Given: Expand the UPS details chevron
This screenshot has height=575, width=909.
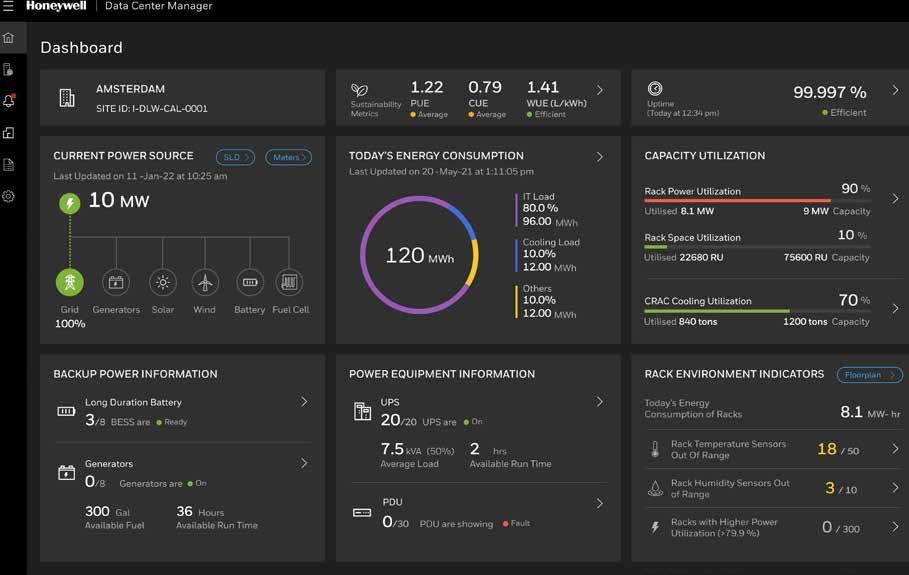Looking at the screenshot, I should [x=600, y=402].
